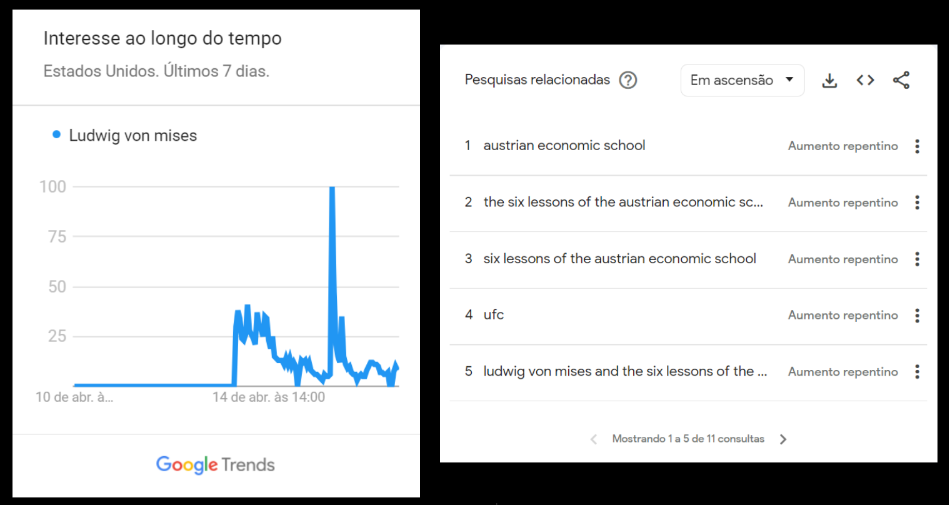Open help icon beside Pesquisas relacionadas

coord(628,80)
